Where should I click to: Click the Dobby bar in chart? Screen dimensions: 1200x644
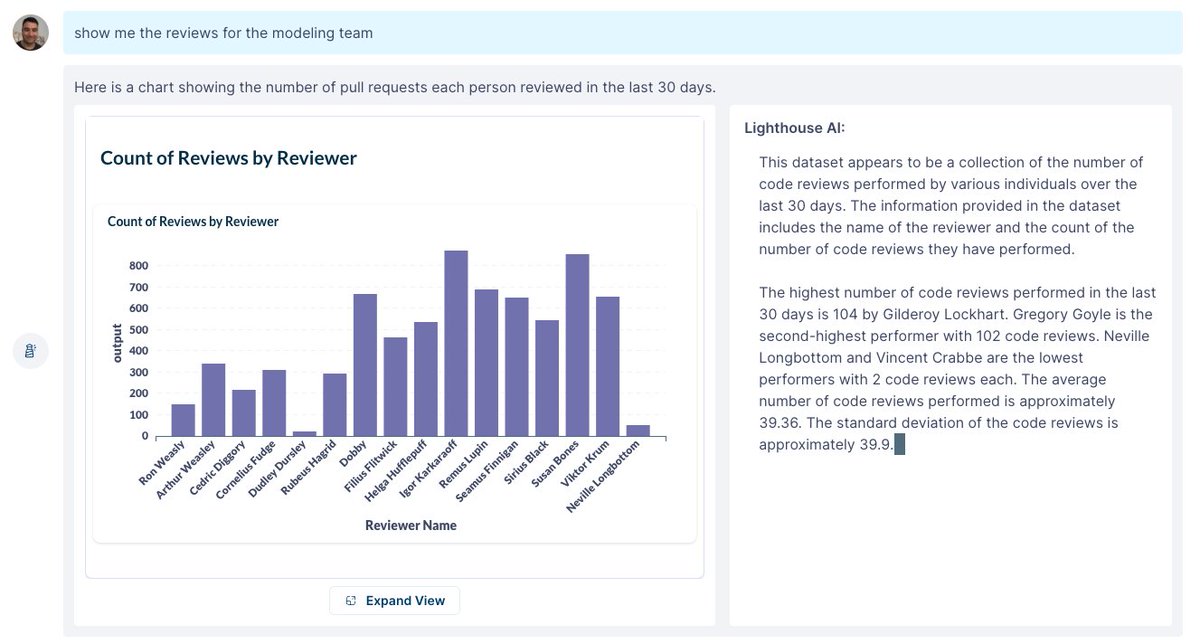(365, 365)
